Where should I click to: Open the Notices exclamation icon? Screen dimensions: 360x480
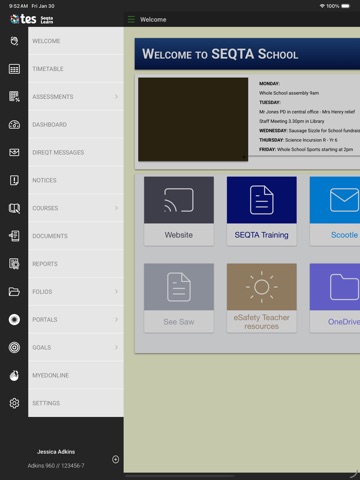click(x=14, y=180)
